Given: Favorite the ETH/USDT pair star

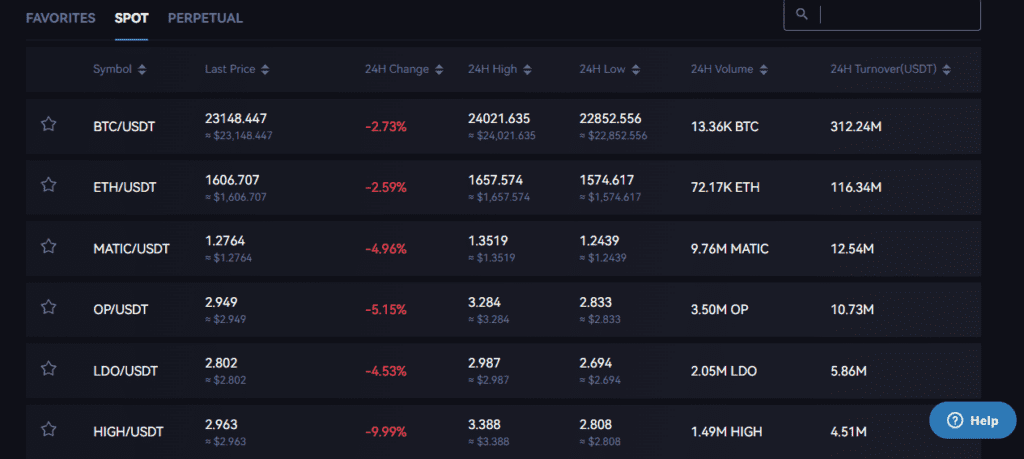Looking at the screenshot, I should pyautogui.click(x=48, y=185).
